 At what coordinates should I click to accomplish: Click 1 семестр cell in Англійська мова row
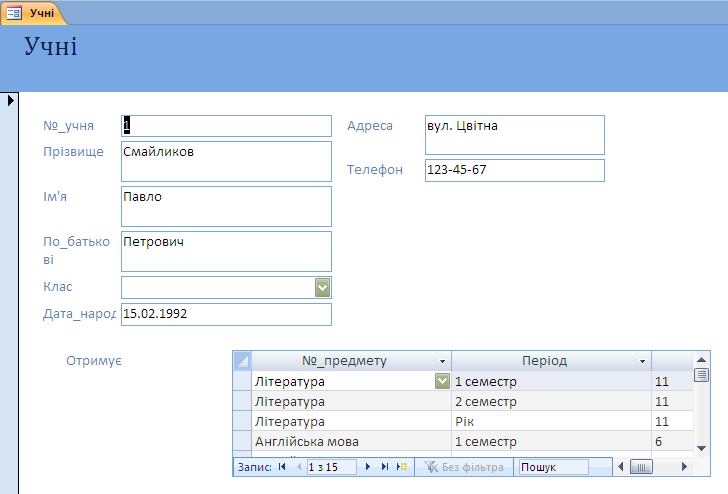click(x=551, y=441)
